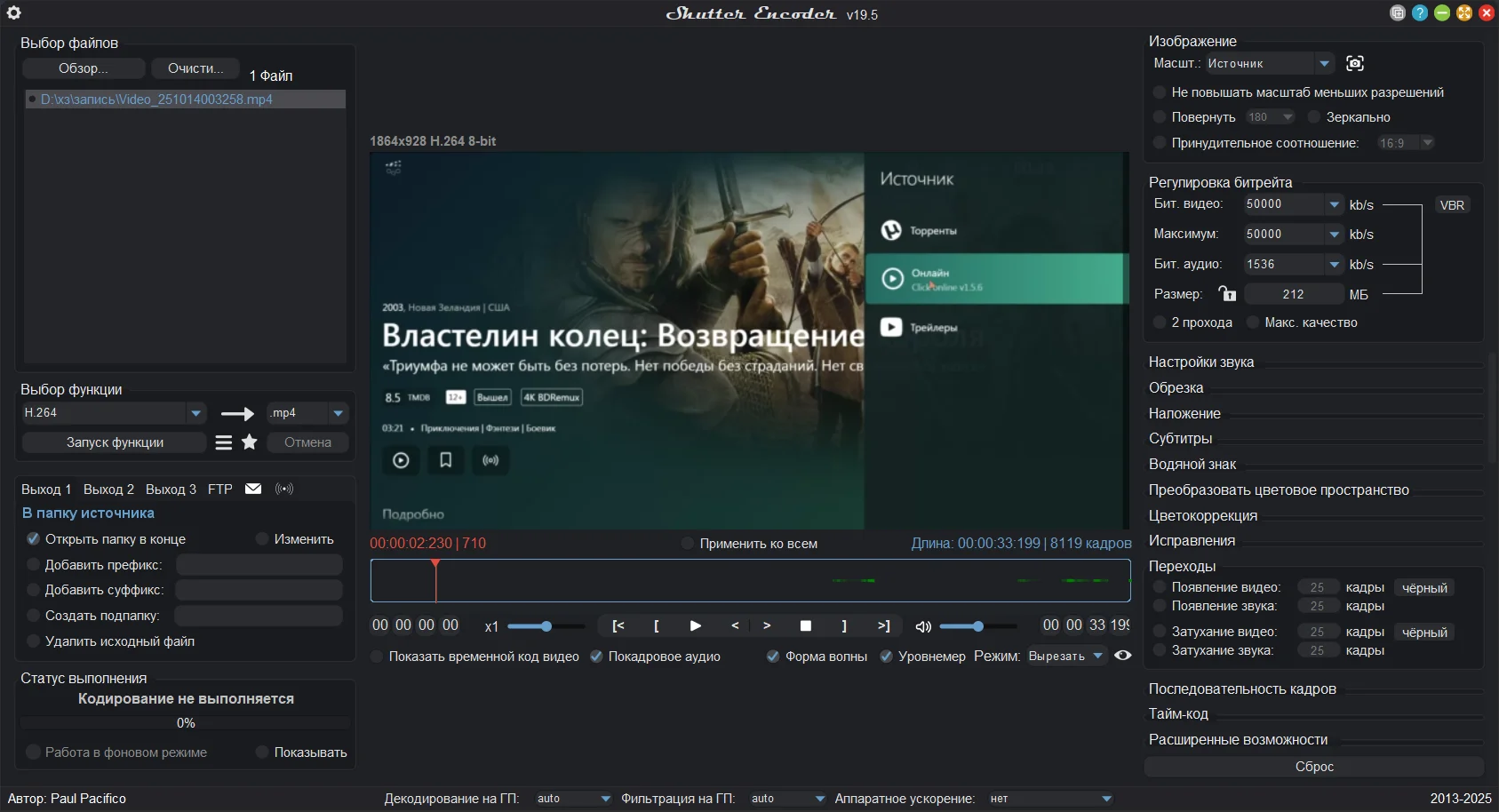Uncheck 'Открыть папку в конце' checkbox
Viewport: 1499px width, 812px height.
pyautogui.click(x=33, y=539)
